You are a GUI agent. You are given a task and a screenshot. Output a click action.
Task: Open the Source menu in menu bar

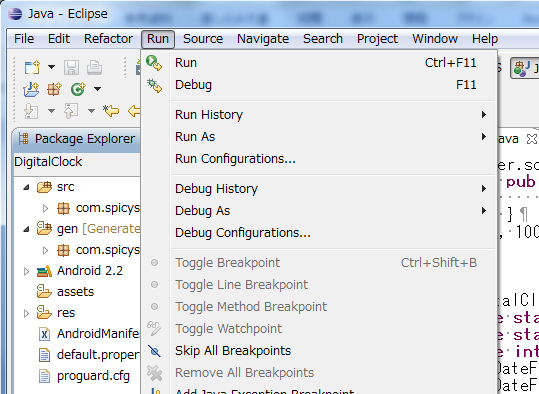(203, 39)
